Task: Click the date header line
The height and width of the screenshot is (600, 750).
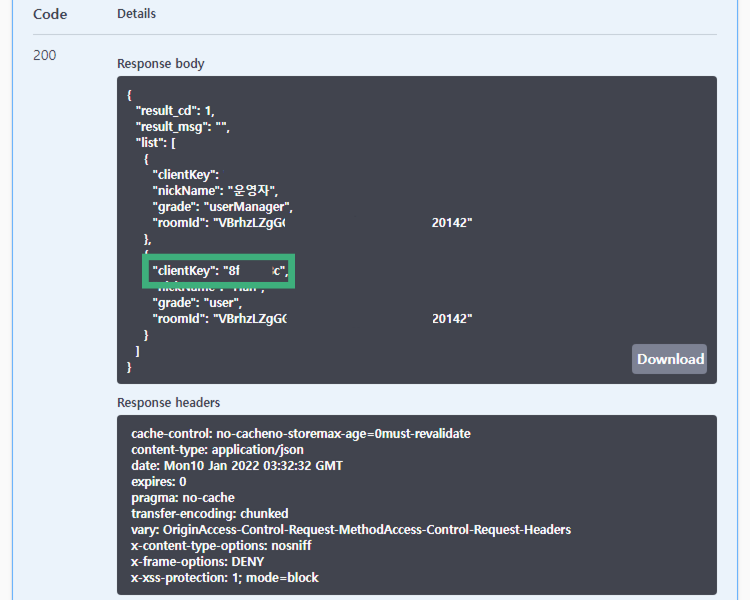Action: pos(238,466)
